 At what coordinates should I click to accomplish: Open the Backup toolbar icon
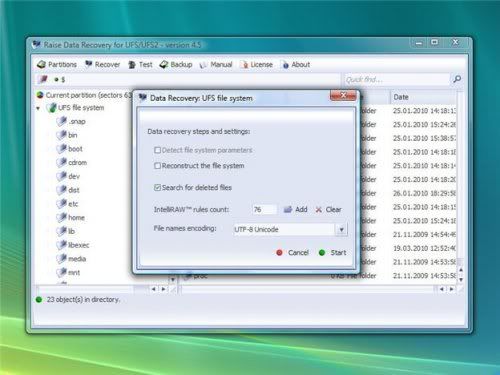click(164, 65)
